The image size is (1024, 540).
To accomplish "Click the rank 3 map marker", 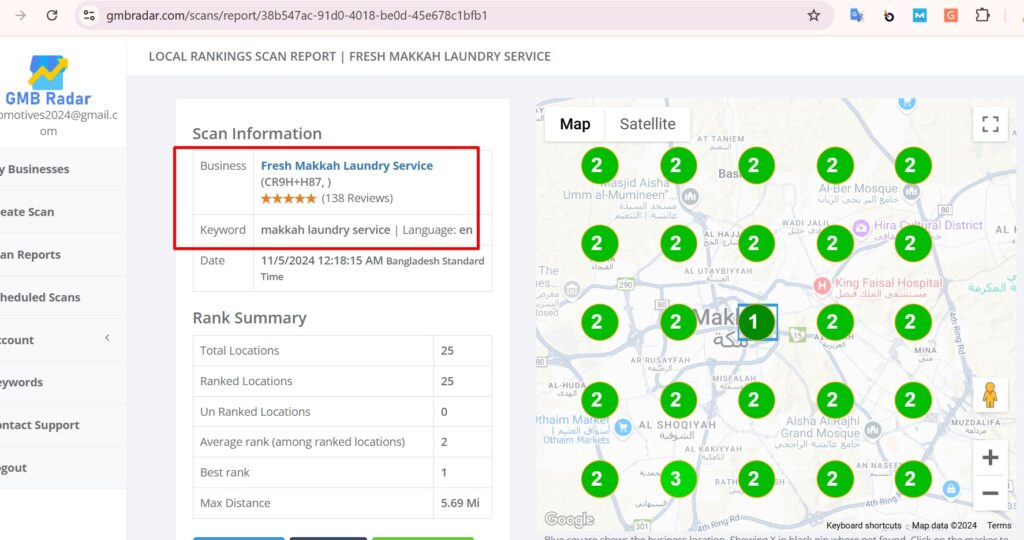I will coord(678,479).
